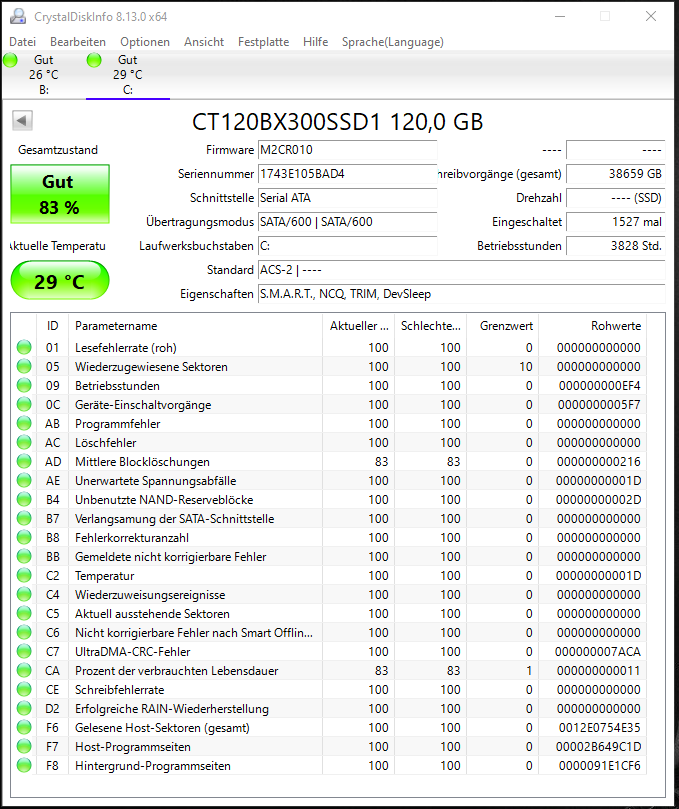The image size is (679, 809).
Task: Click status icon for Unerwartete Spannungsabfälle
Action: [24, 481]
